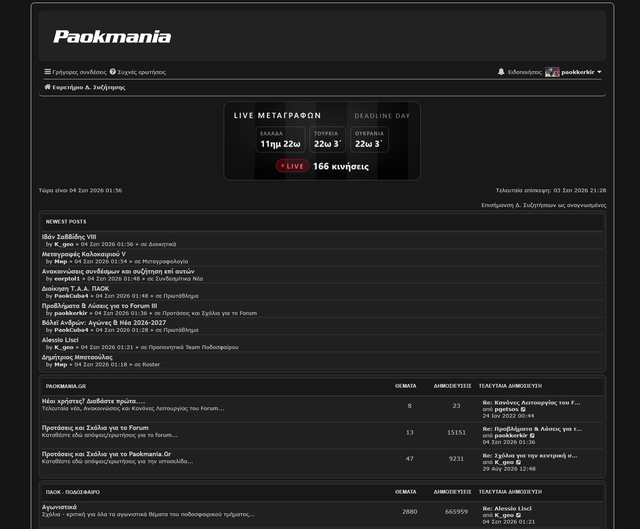Open the Μεταγραφολογία forum link
The image size is (640, 529).
[x=165, y=261]
